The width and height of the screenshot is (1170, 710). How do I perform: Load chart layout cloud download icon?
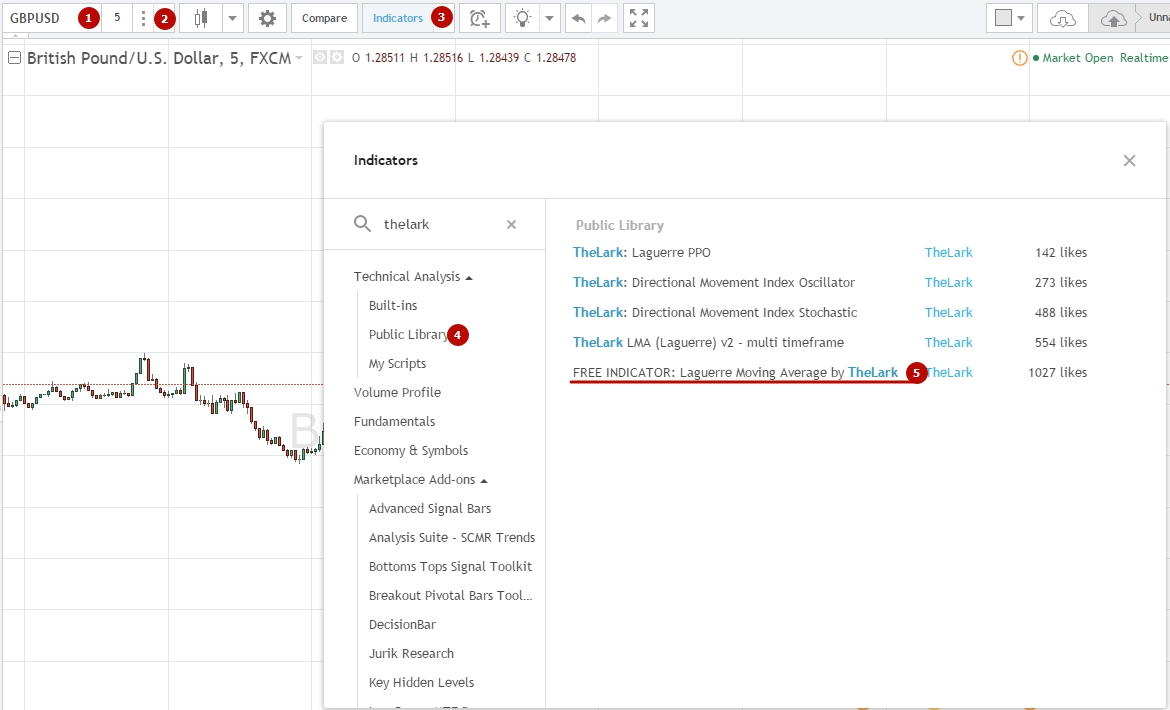[x=1063, y=18]
